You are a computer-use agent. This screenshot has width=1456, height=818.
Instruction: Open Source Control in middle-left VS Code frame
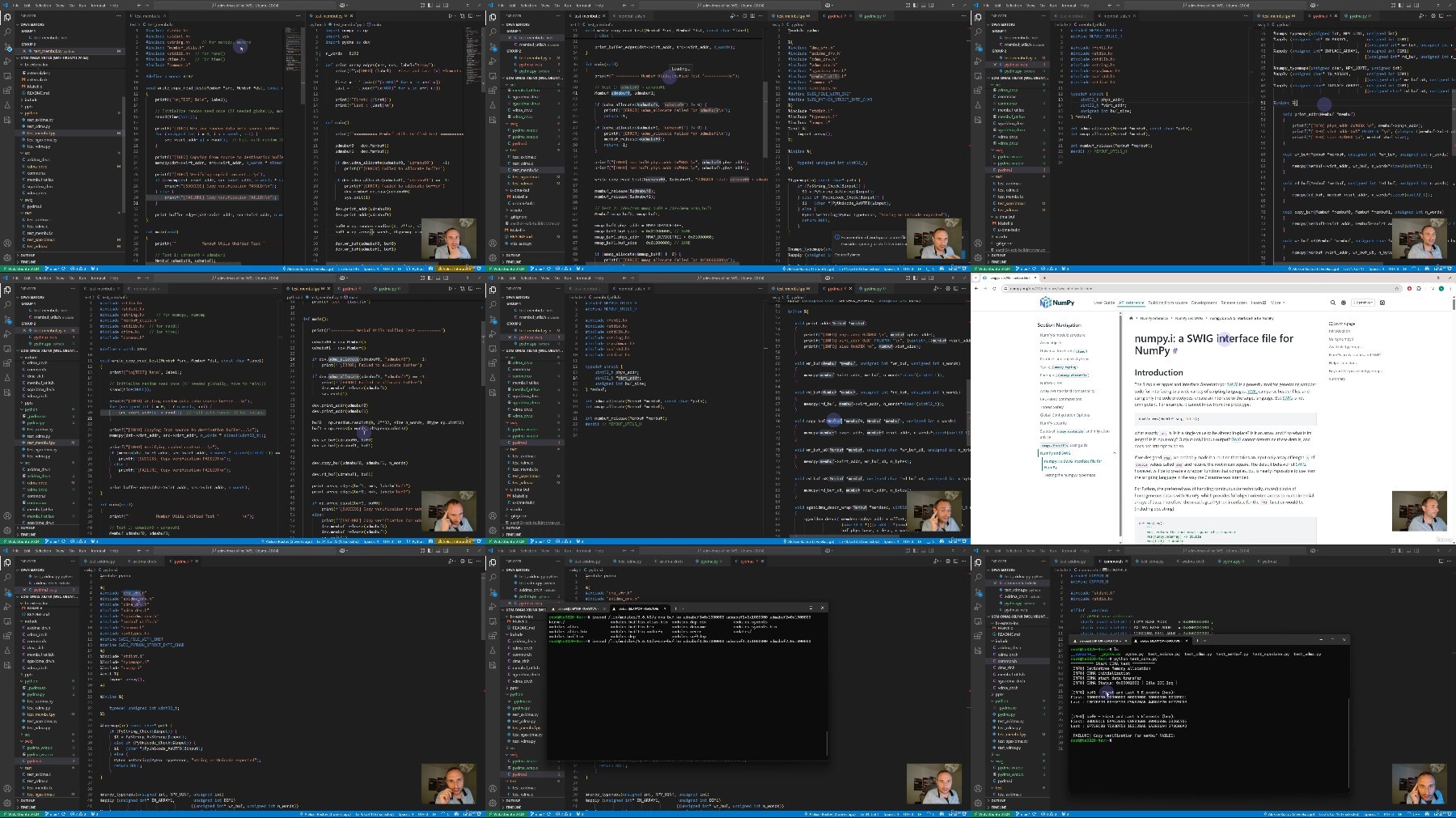(x=7, y=320)
